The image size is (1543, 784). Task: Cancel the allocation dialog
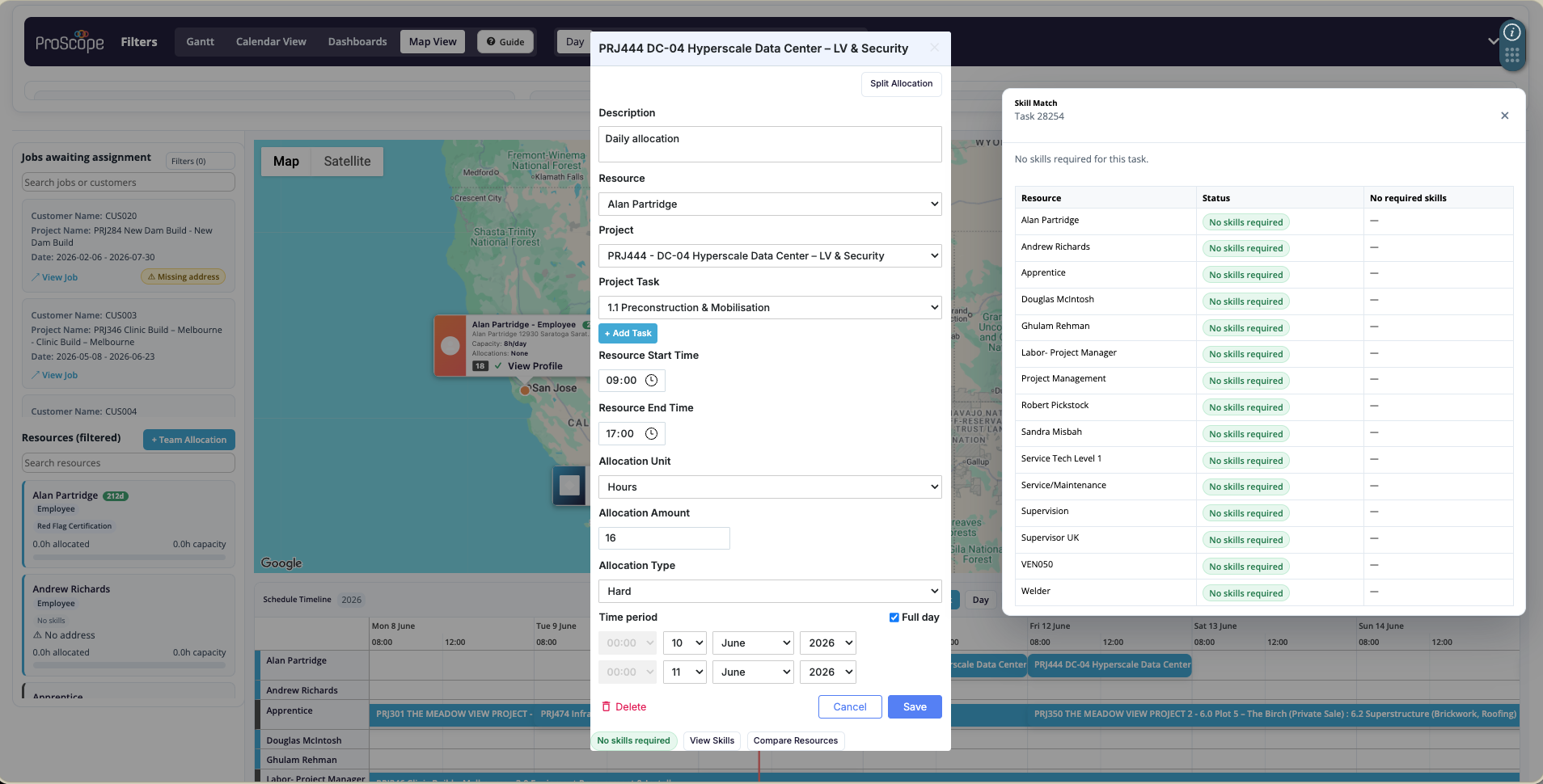pyautogui.click(x=850, y=707)
